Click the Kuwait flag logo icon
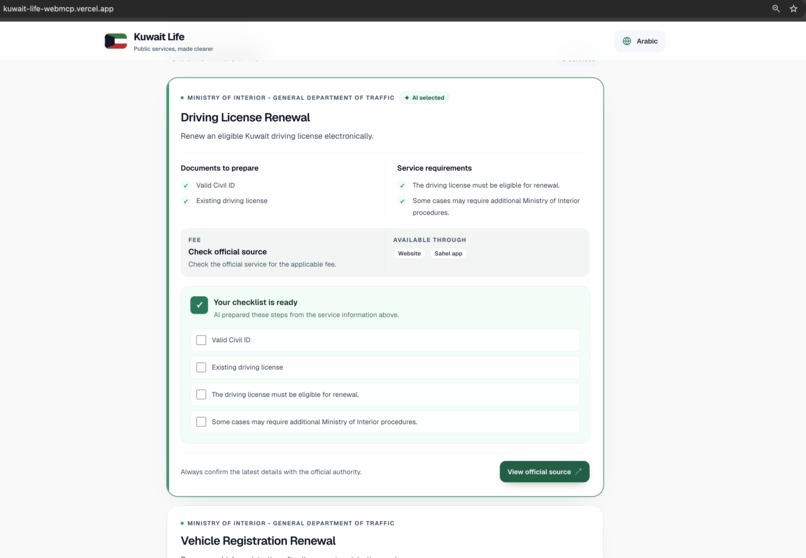 116,41
